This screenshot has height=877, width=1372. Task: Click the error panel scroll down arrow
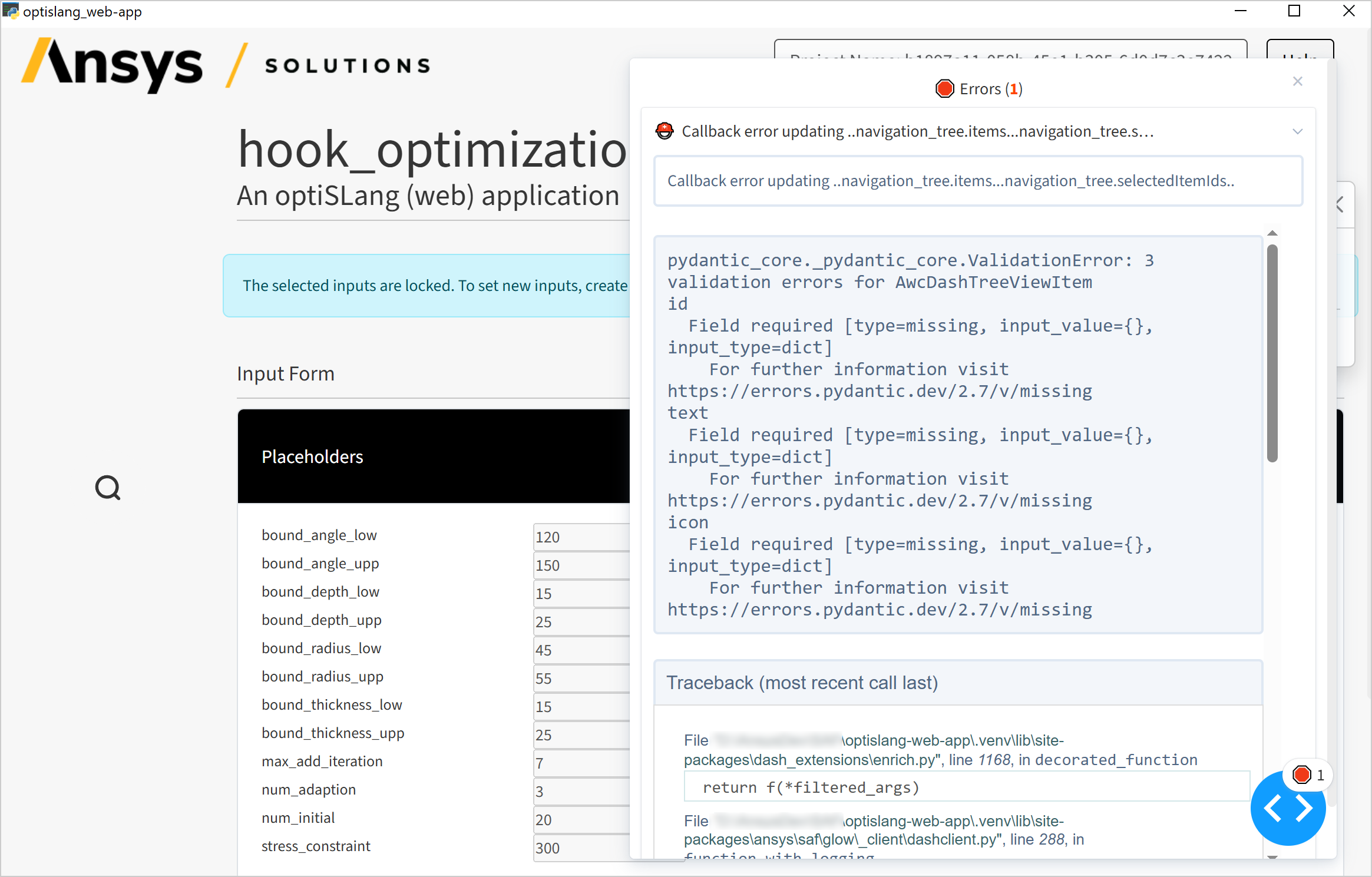click(1272, 857)
